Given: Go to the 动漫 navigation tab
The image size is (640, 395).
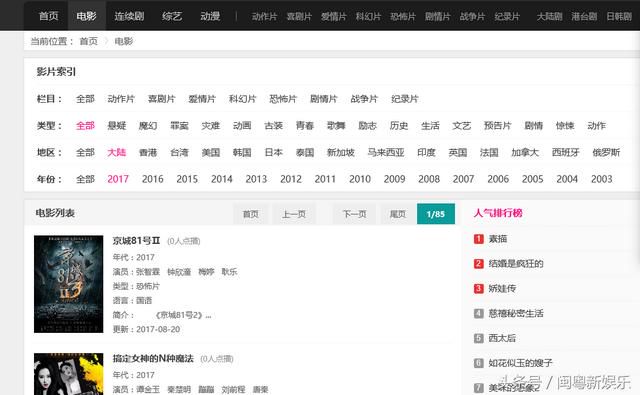Looking at the screenshot, I should (210, 16).
